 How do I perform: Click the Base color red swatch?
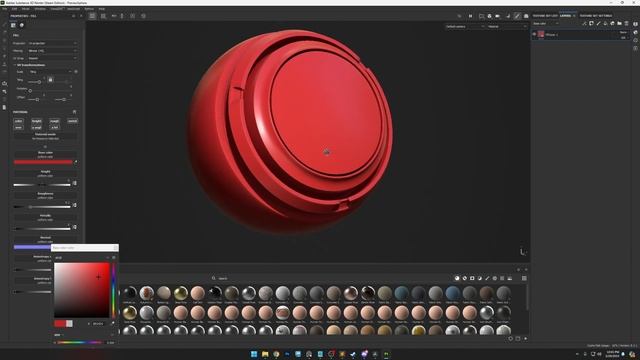[x=43, y=162]
